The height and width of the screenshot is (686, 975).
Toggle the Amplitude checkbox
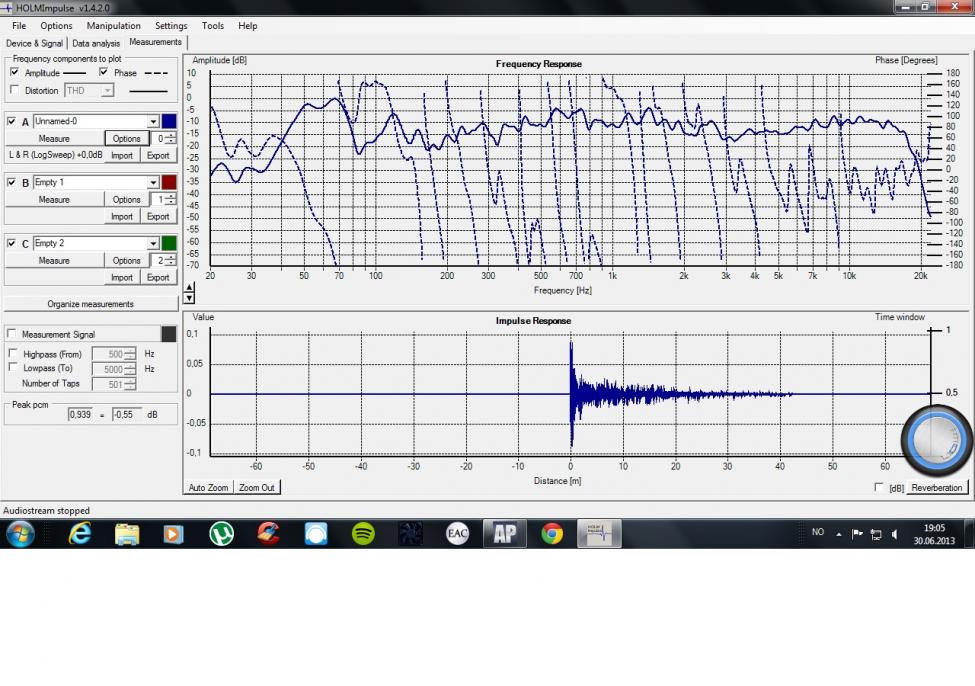coord(14,73)
